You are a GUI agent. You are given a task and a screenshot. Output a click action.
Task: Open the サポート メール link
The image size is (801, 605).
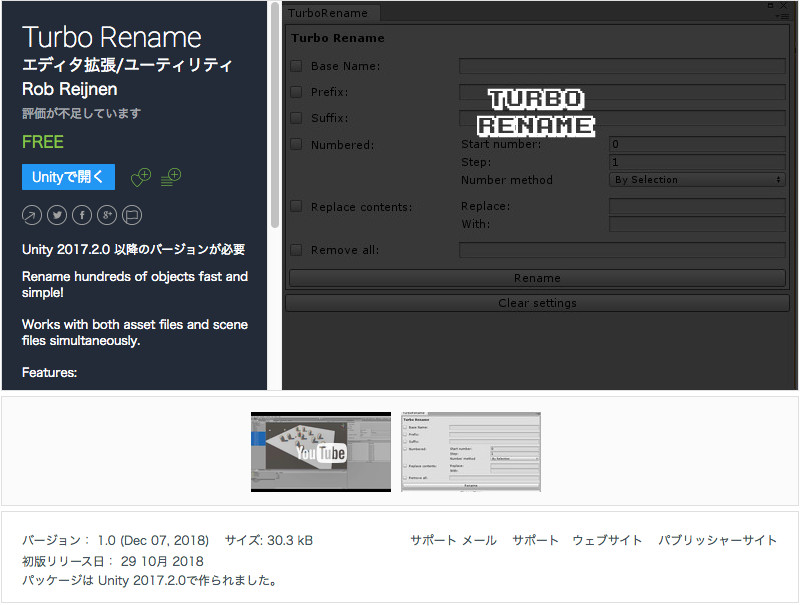click(453, 540)
